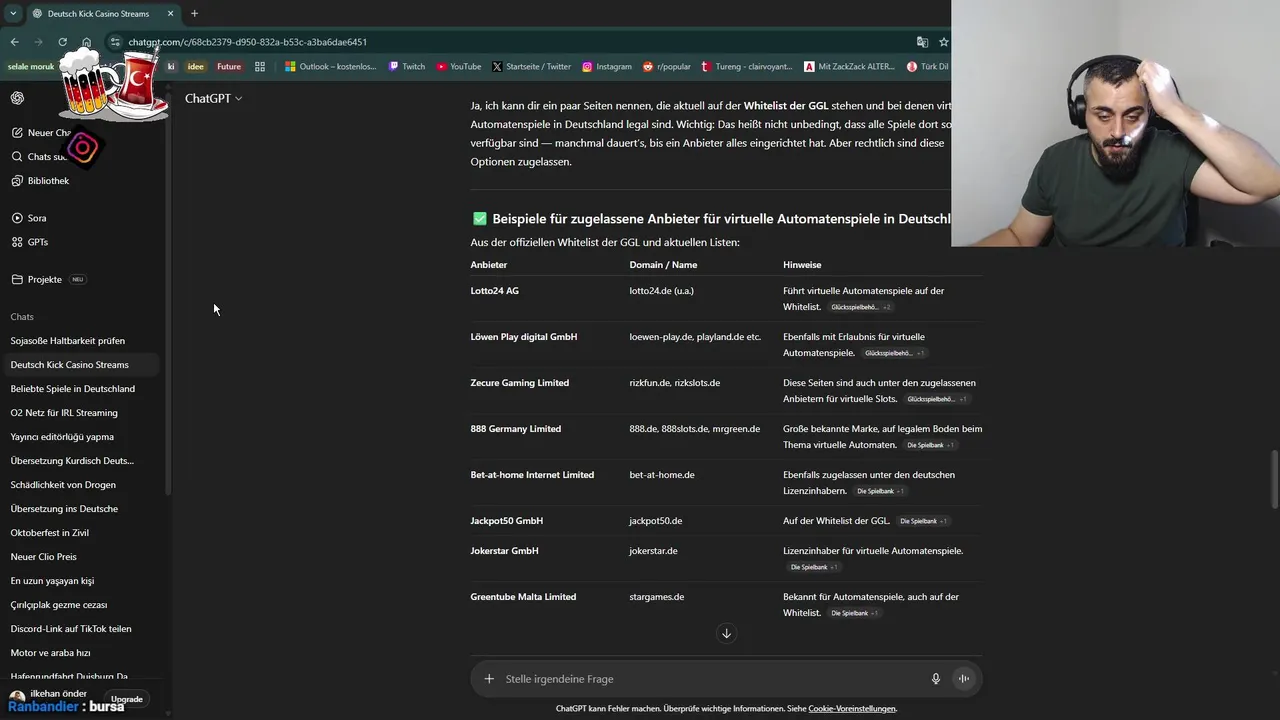The height and width of the screenshot is (720, 1280).
Task: Open idee bookmark folder
Action: coord(196,67)
